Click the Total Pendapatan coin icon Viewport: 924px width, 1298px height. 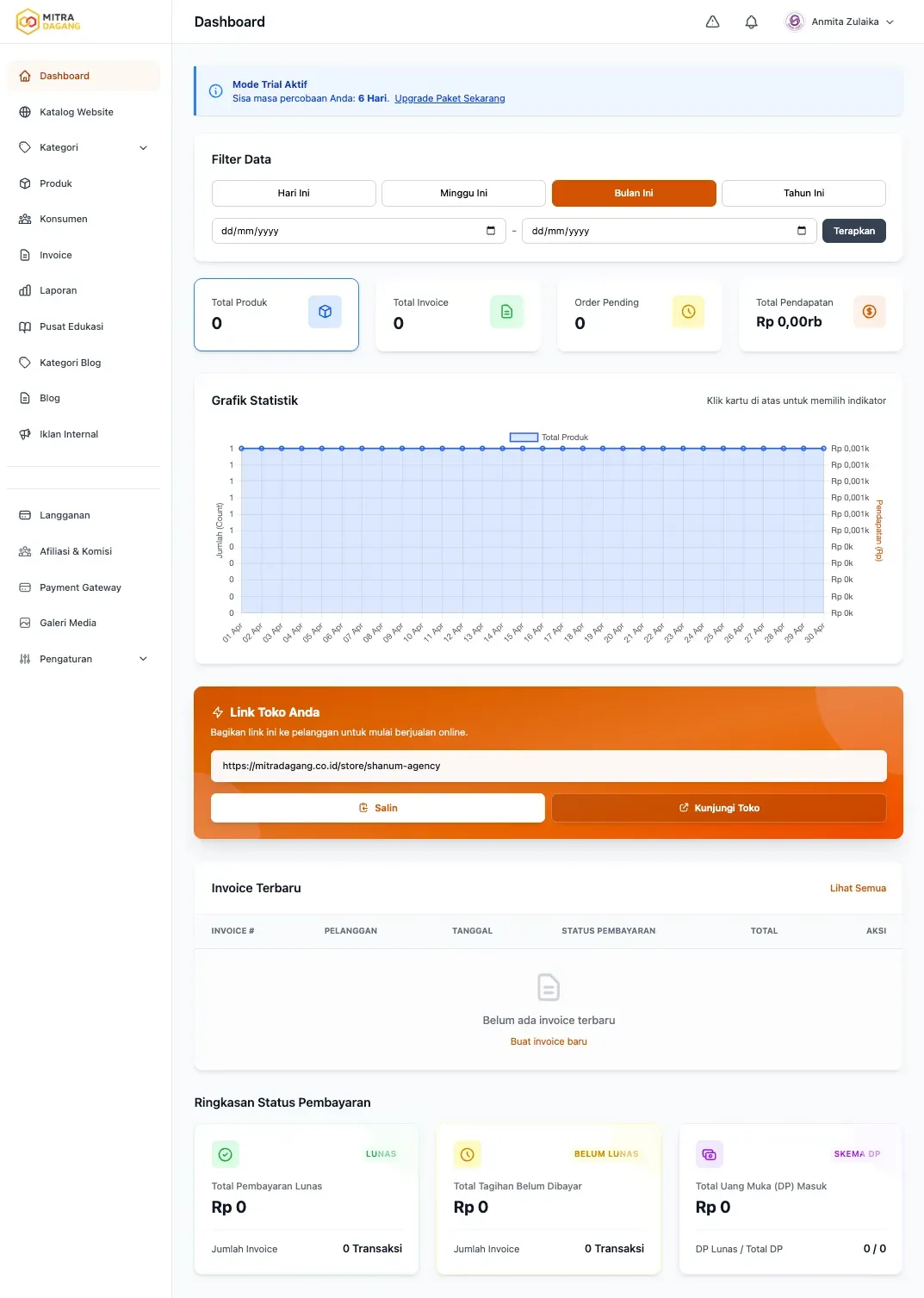[869, 312]
